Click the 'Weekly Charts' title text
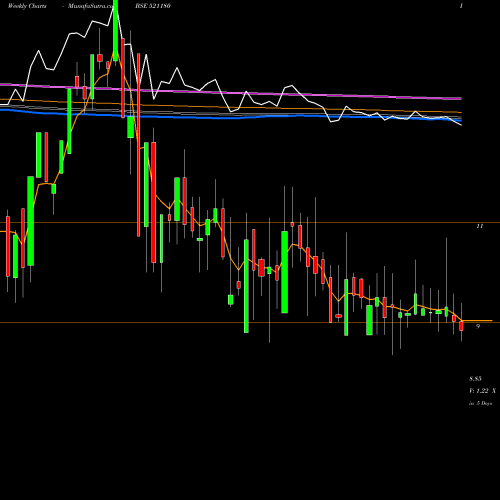 click(27, 6)
